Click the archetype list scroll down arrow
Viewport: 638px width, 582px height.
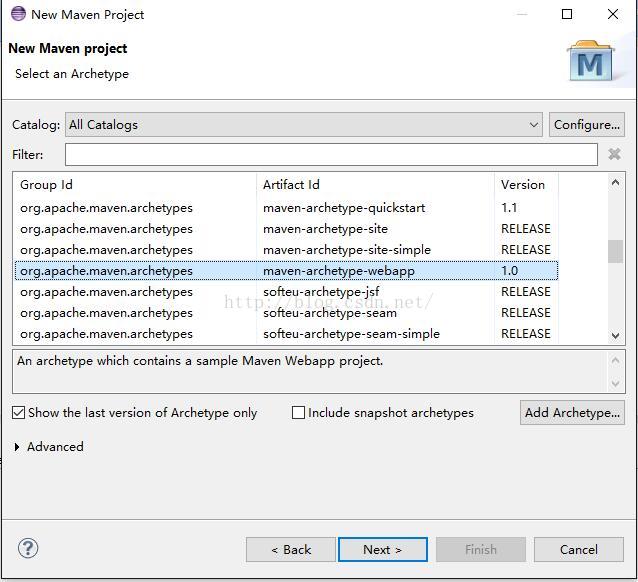(615, 336)
